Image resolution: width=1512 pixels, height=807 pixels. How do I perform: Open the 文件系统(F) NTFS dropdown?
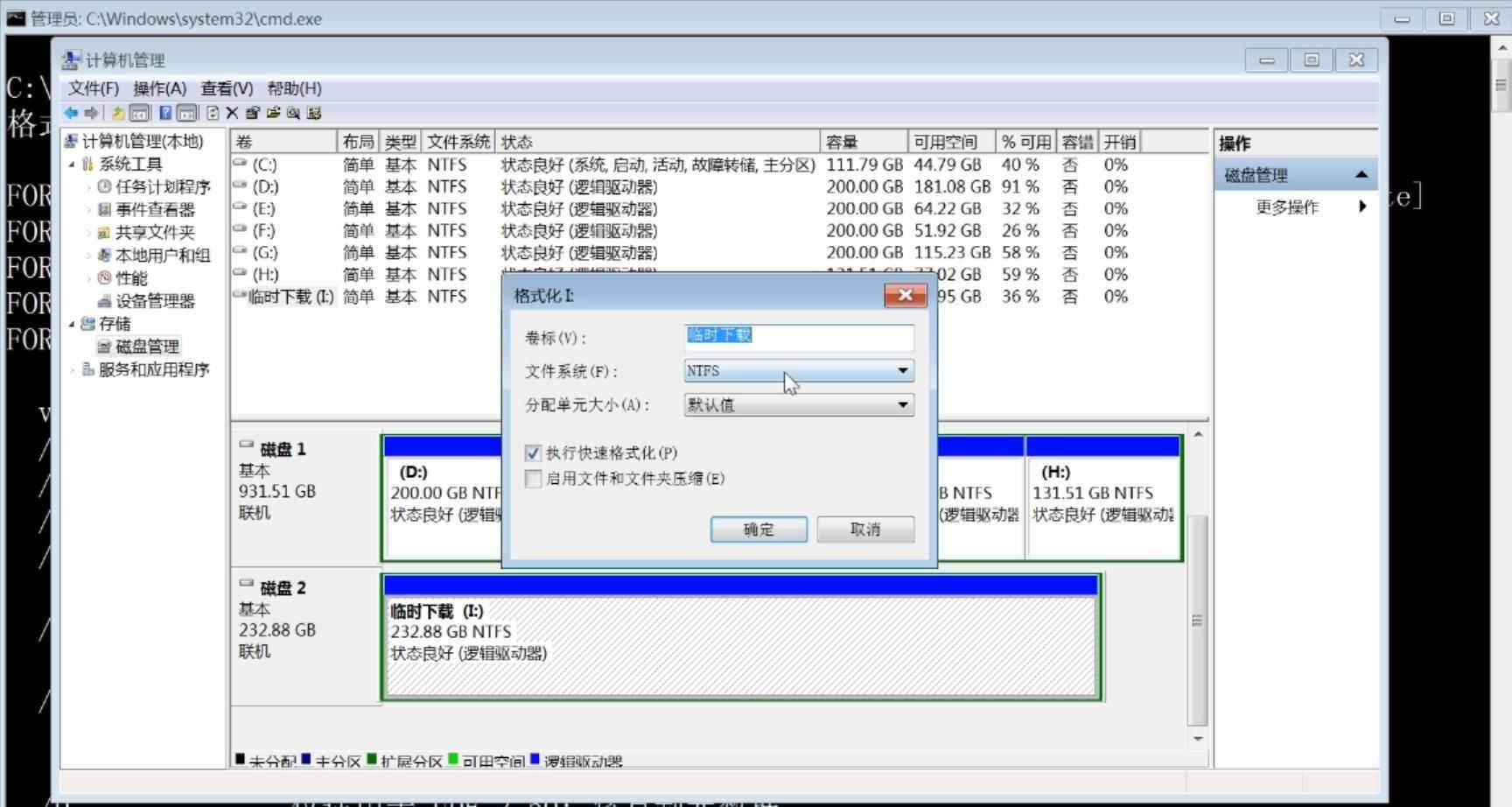point(903,370)
